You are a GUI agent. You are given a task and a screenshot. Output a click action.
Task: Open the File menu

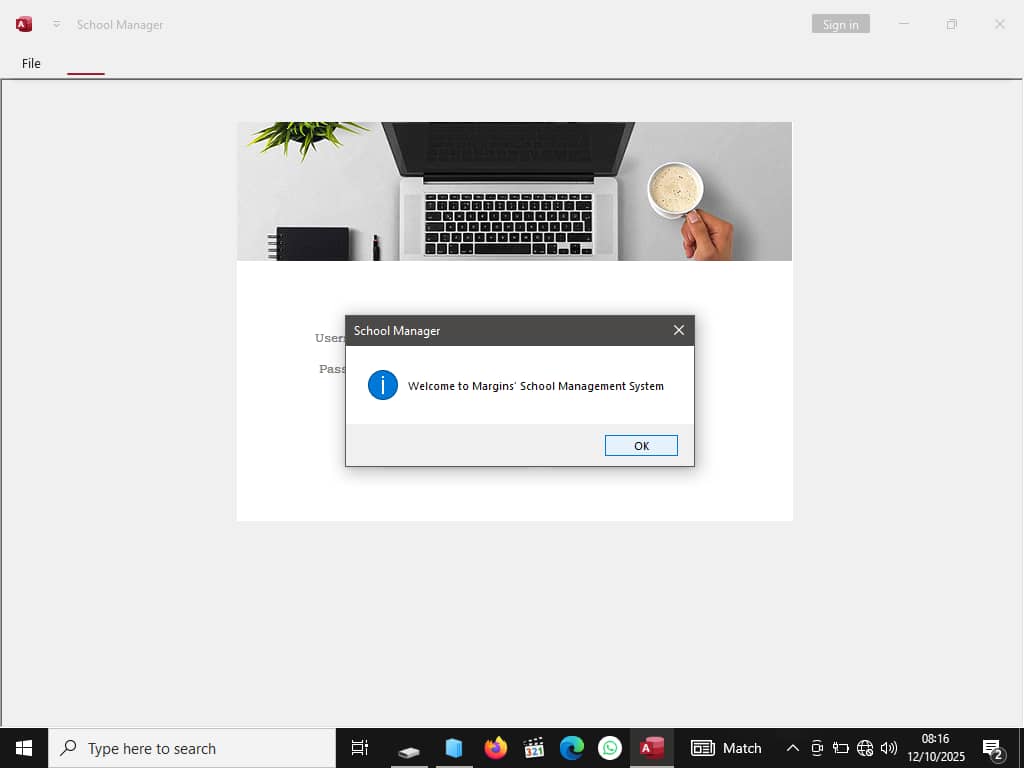coord(31,63)
